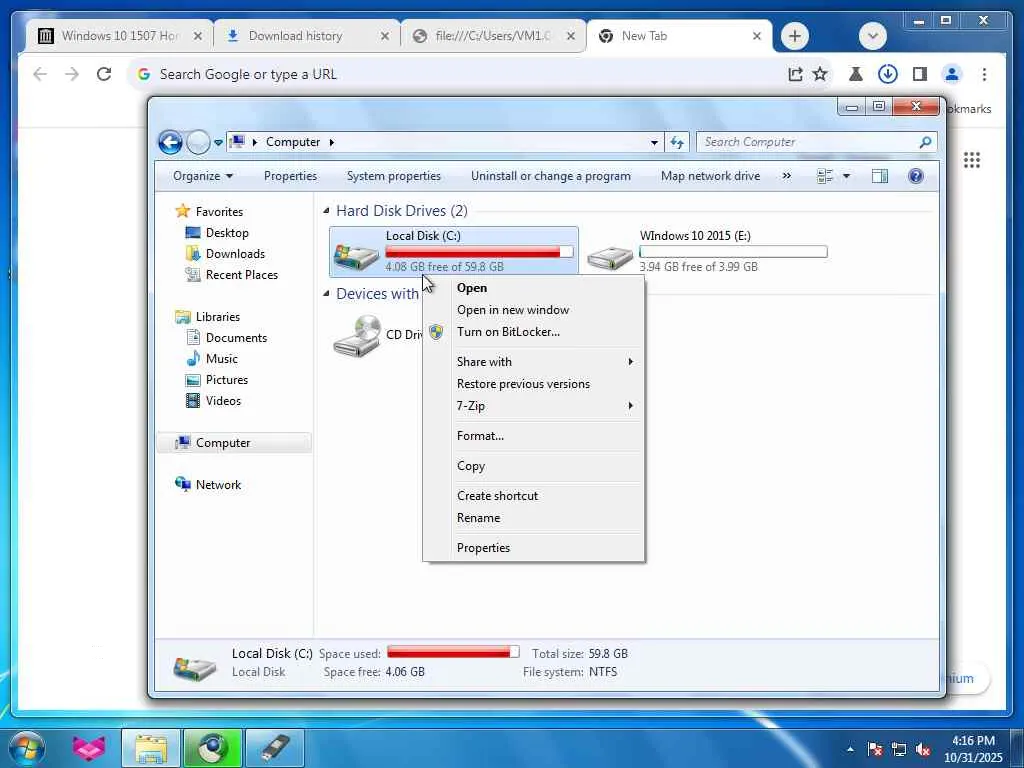Click the C: drive usage bar

coord(479,251)
